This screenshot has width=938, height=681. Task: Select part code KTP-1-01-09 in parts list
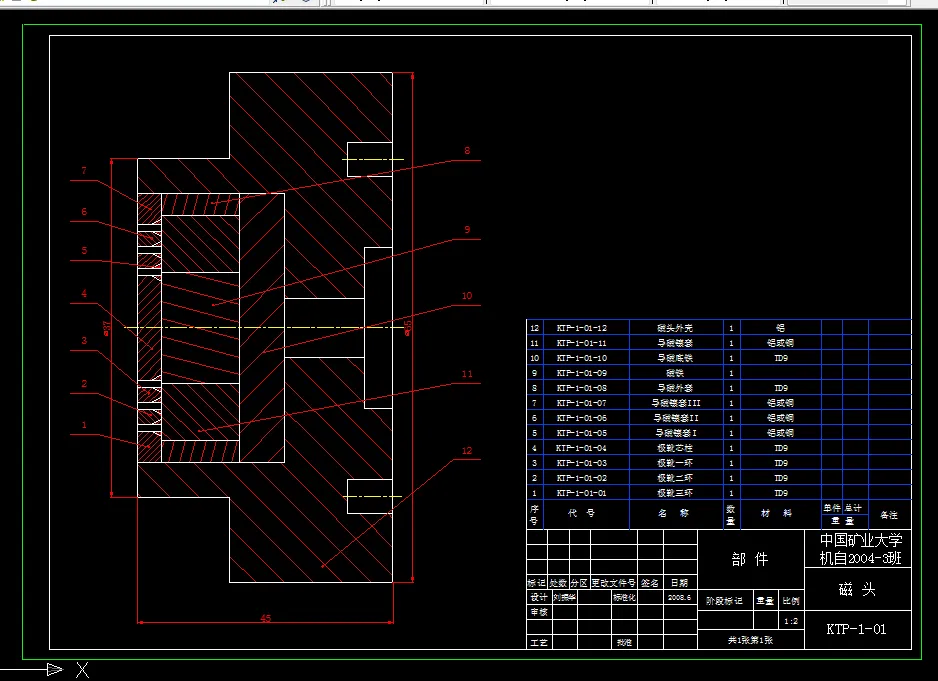click(581, 373)
